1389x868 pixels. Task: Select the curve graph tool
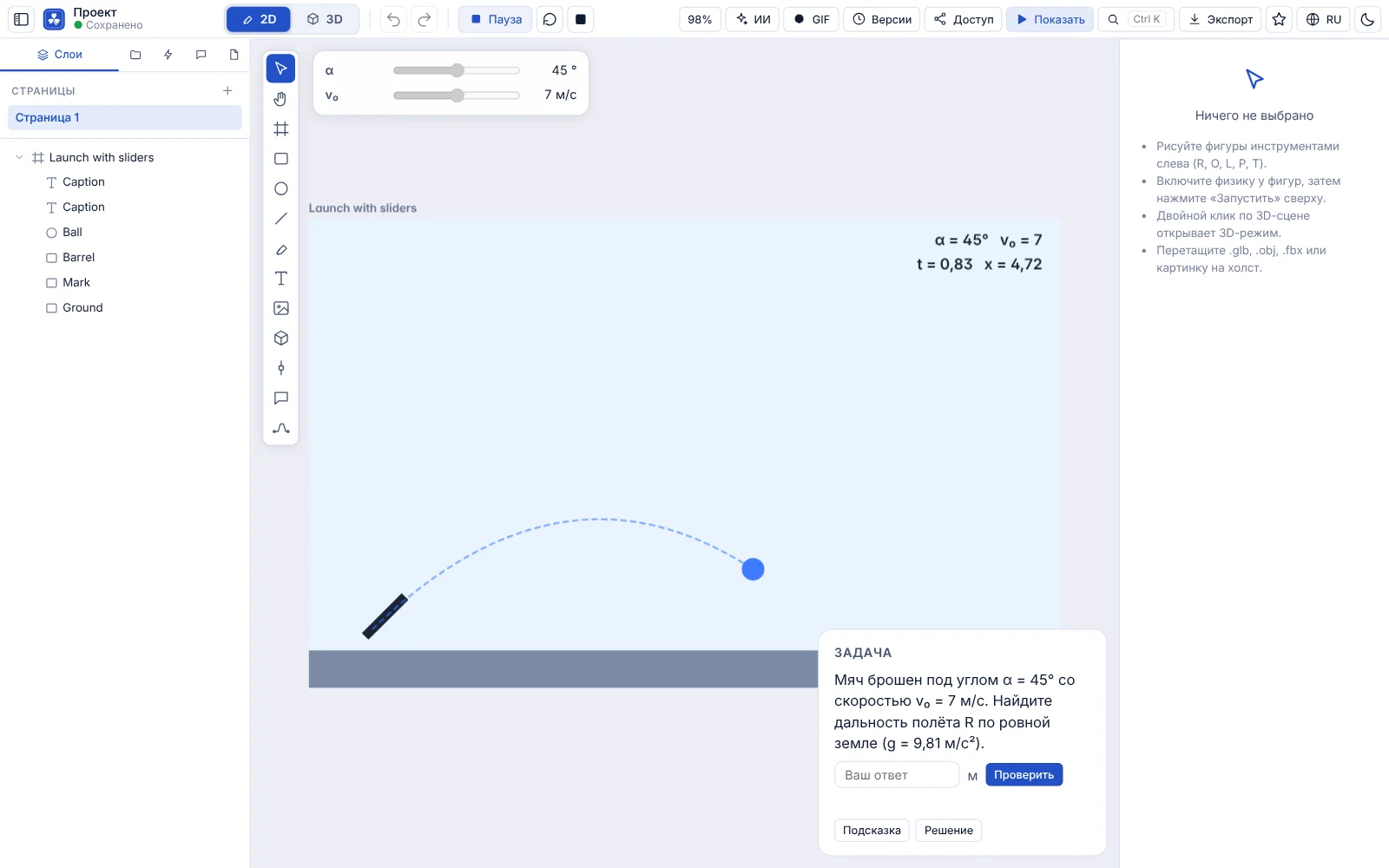(x=280, y=429)
